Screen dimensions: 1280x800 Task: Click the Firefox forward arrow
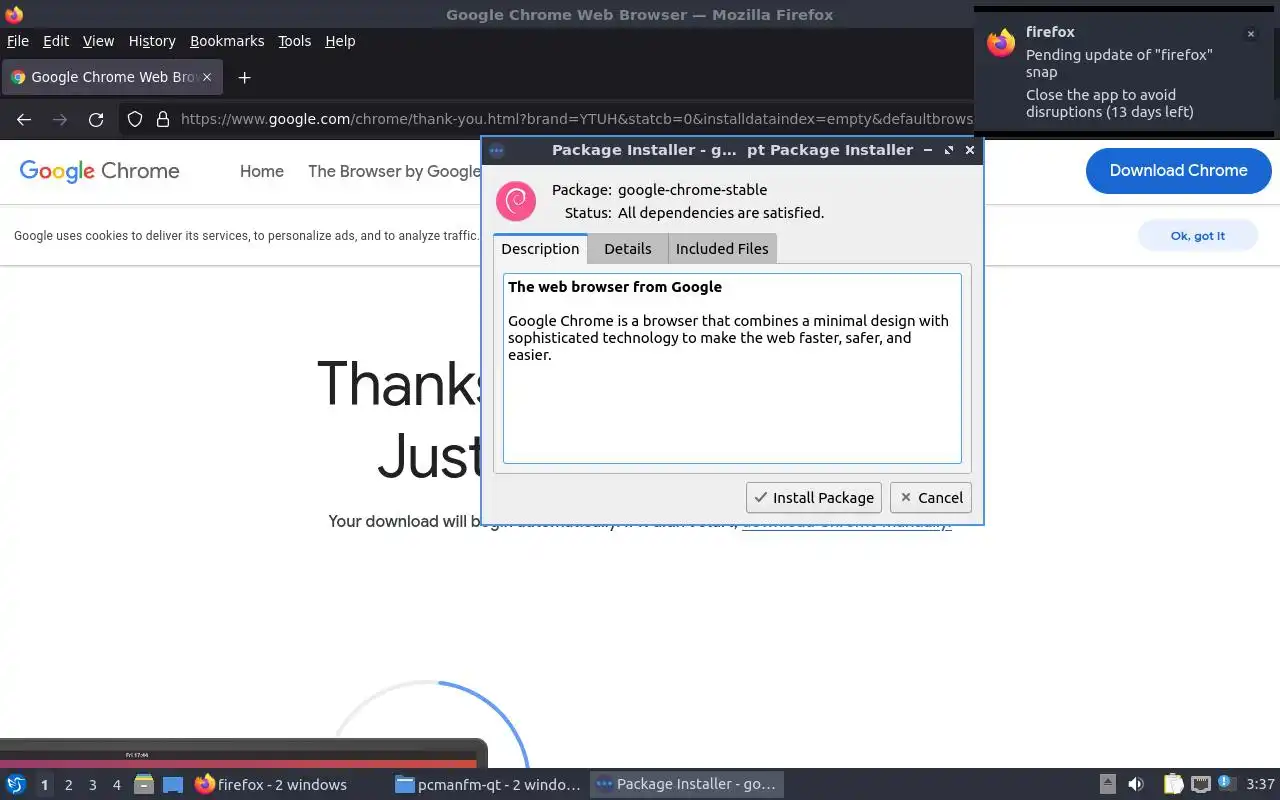click(60, 119)
